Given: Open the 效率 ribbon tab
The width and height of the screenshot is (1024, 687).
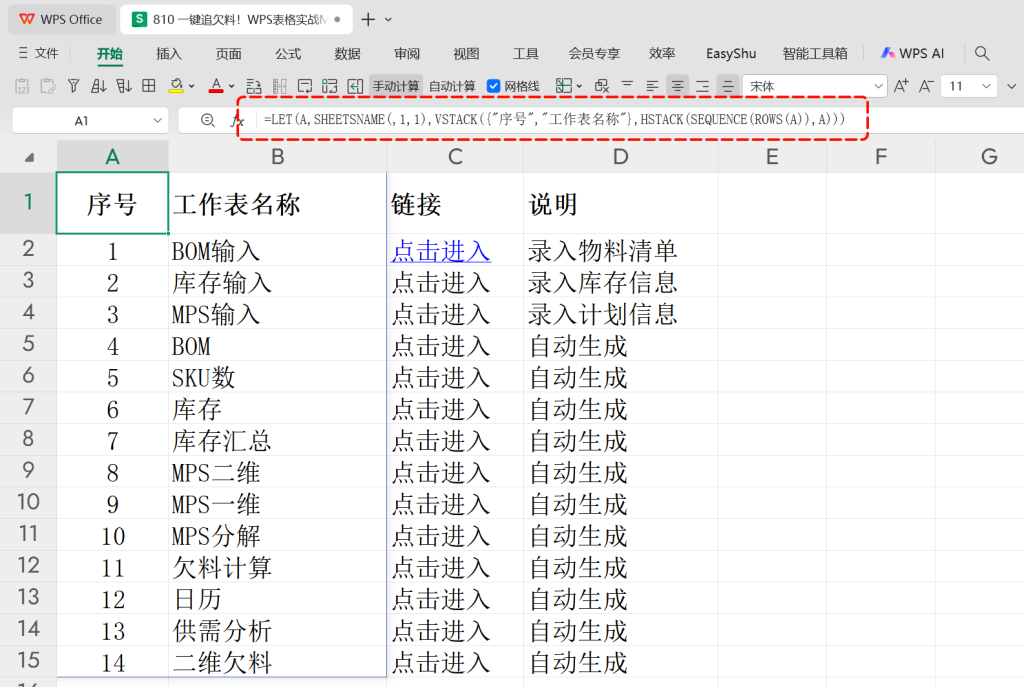Looking at the screenshot, I should click(662, 54).
